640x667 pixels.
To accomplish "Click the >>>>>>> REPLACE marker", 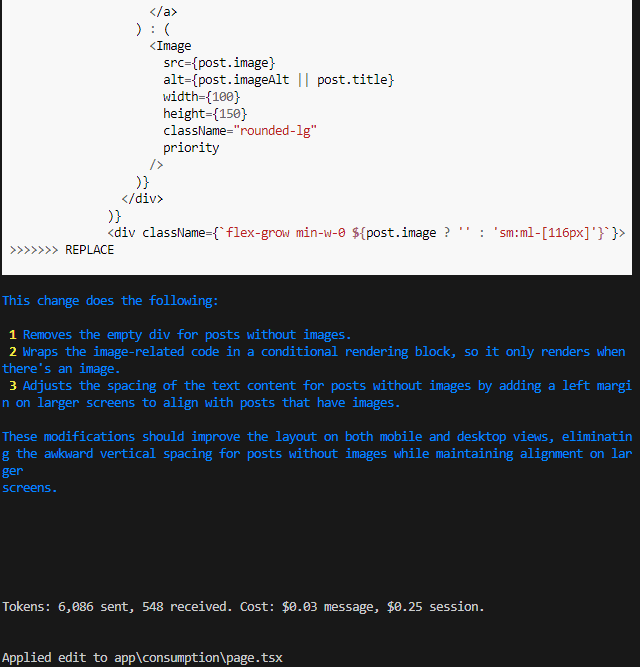I will pyautogui.click(x=62, y=250).
